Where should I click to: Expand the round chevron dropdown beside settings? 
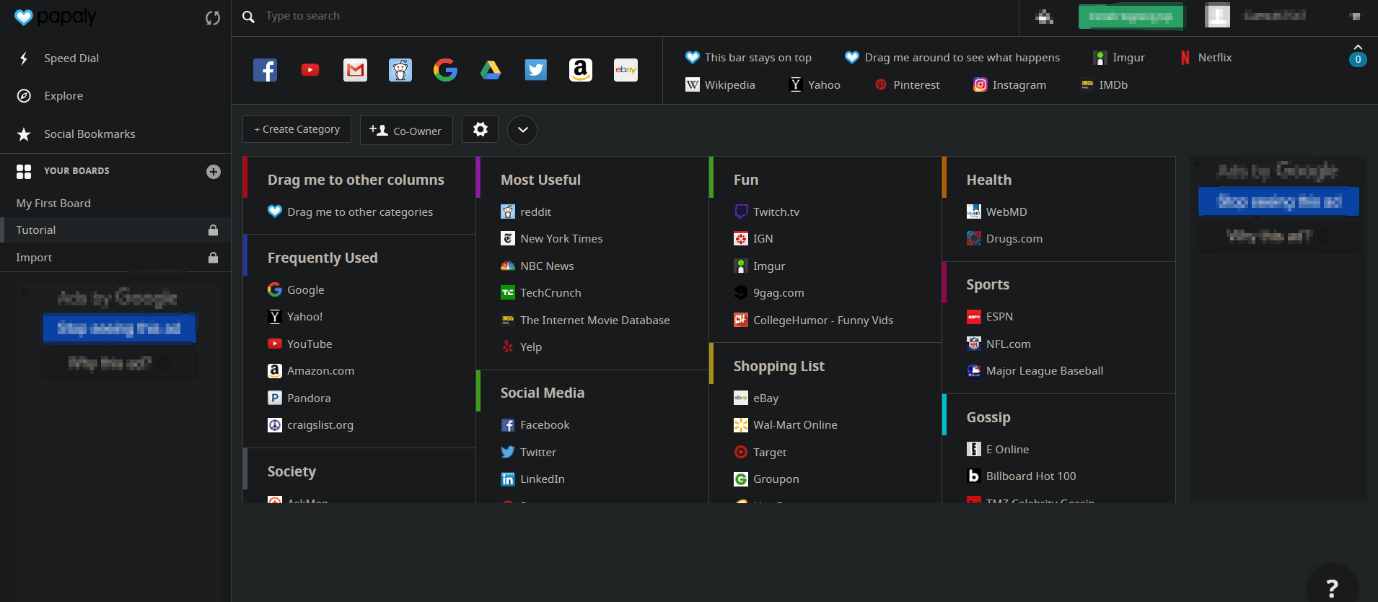[523, 130]
